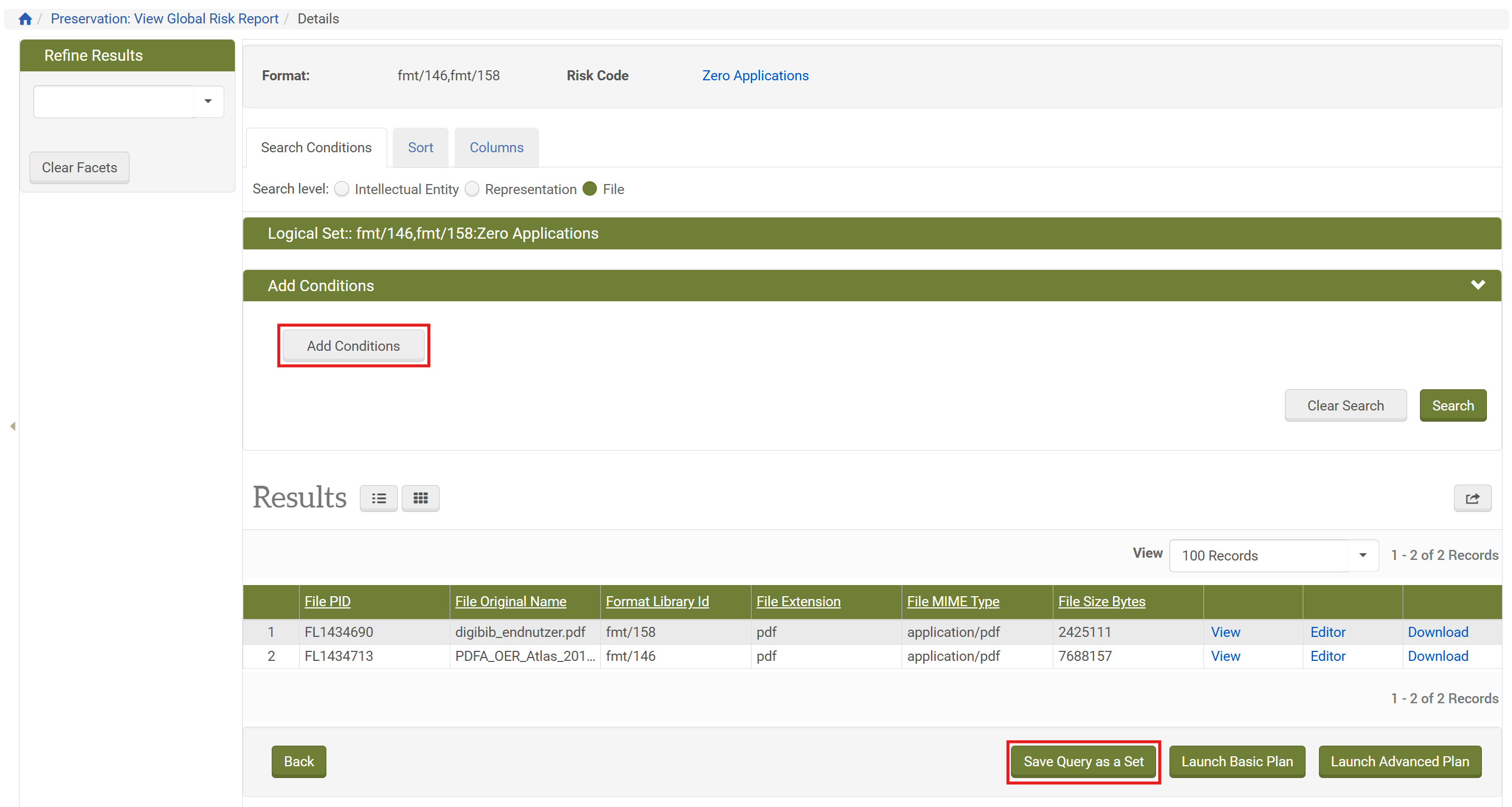Screen dimensions: 1512x807
Task: Sort by File Size Bytes column
Action: tap(1101, 601)
